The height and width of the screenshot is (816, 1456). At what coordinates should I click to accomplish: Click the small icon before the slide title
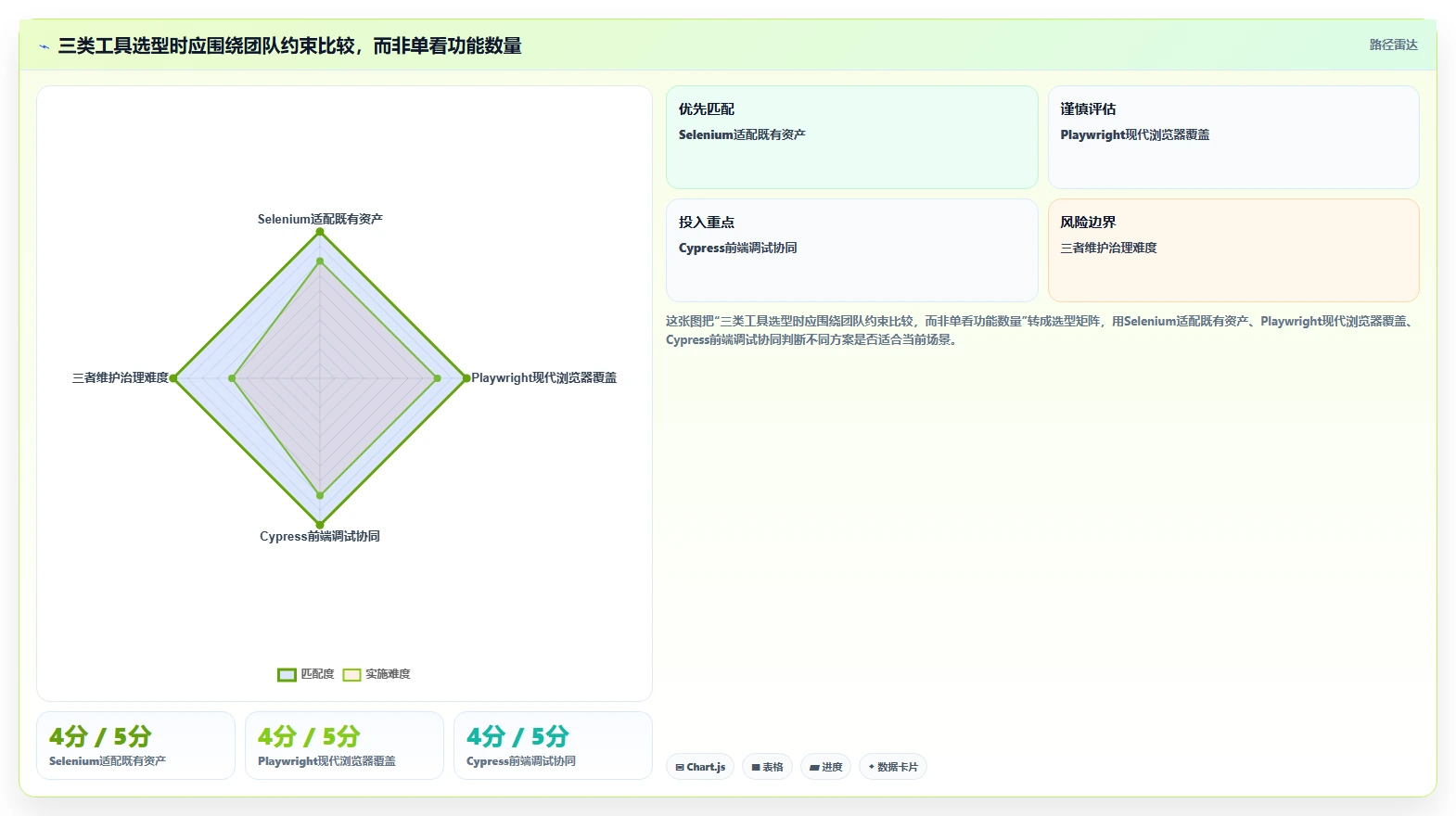tap(44, 46)
